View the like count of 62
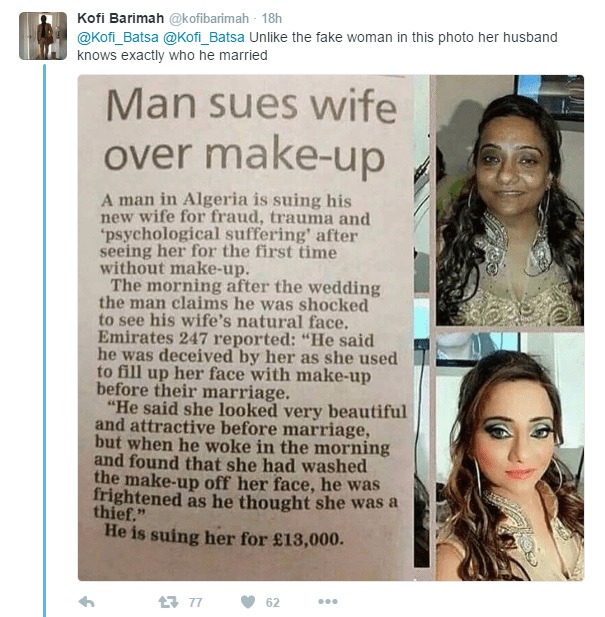605x617 pixels. 273,602
